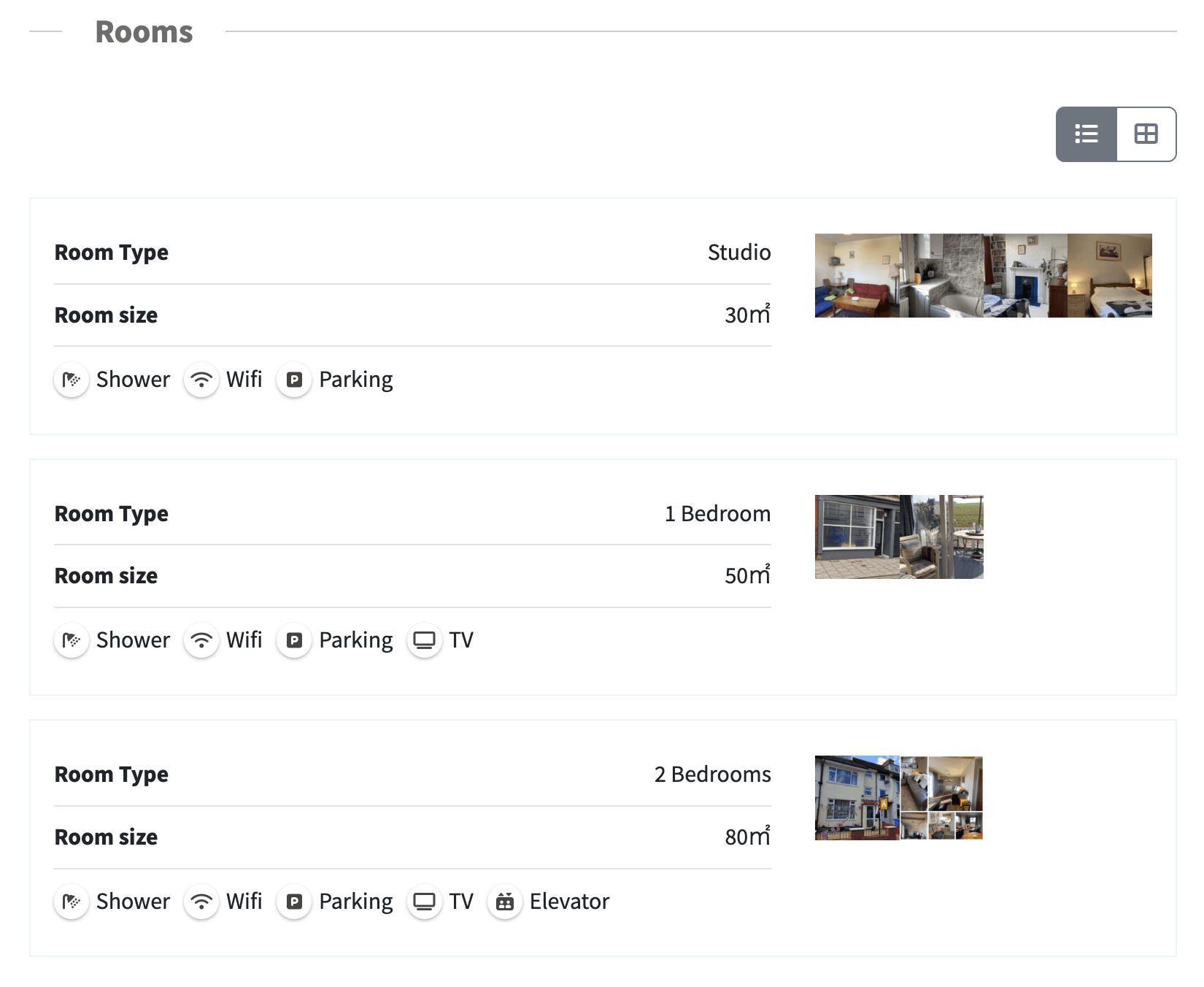Switch to grid view layout
The image size is (1204, 987).
pos(1146,134)
